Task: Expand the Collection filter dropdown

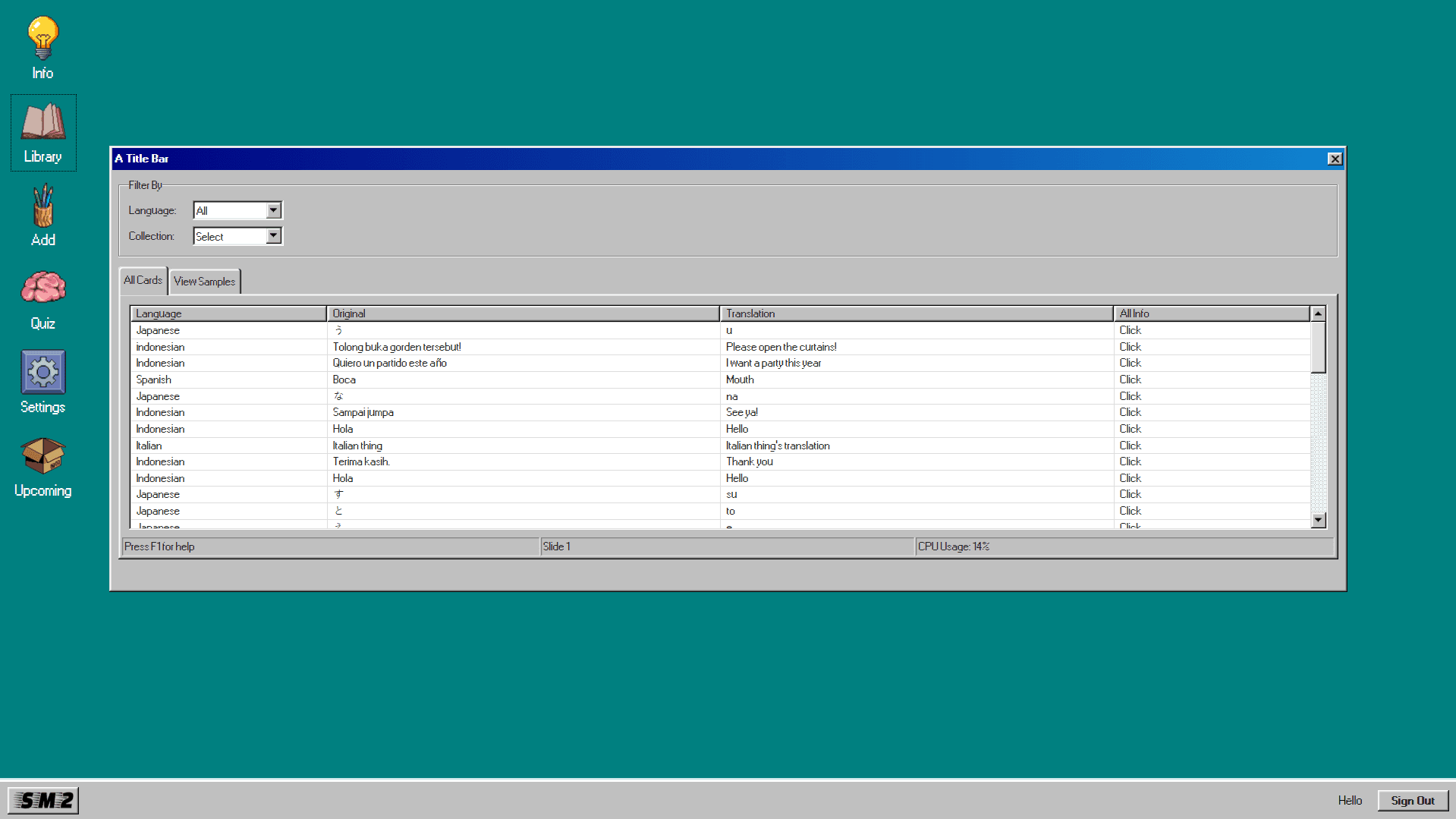Action: [x=273, y=236]
